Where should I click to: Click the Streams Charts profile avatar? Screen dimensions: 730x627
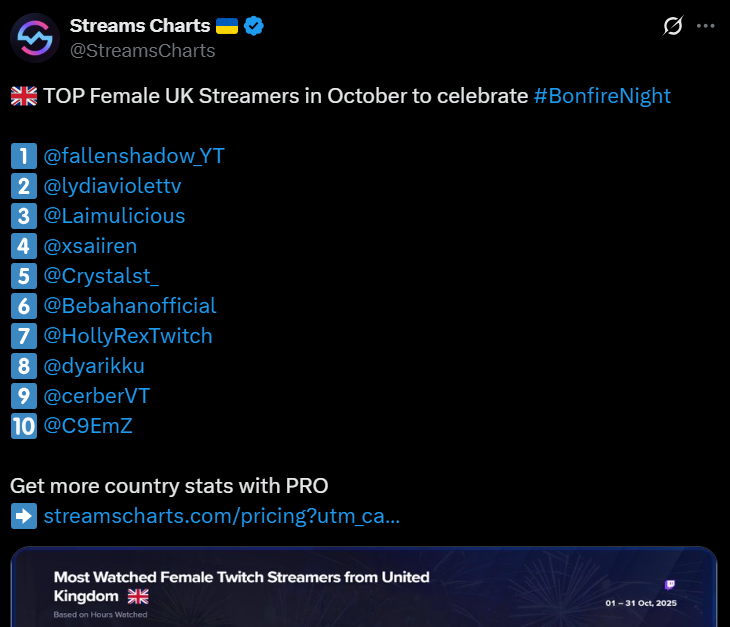click(x=35, y=38)
